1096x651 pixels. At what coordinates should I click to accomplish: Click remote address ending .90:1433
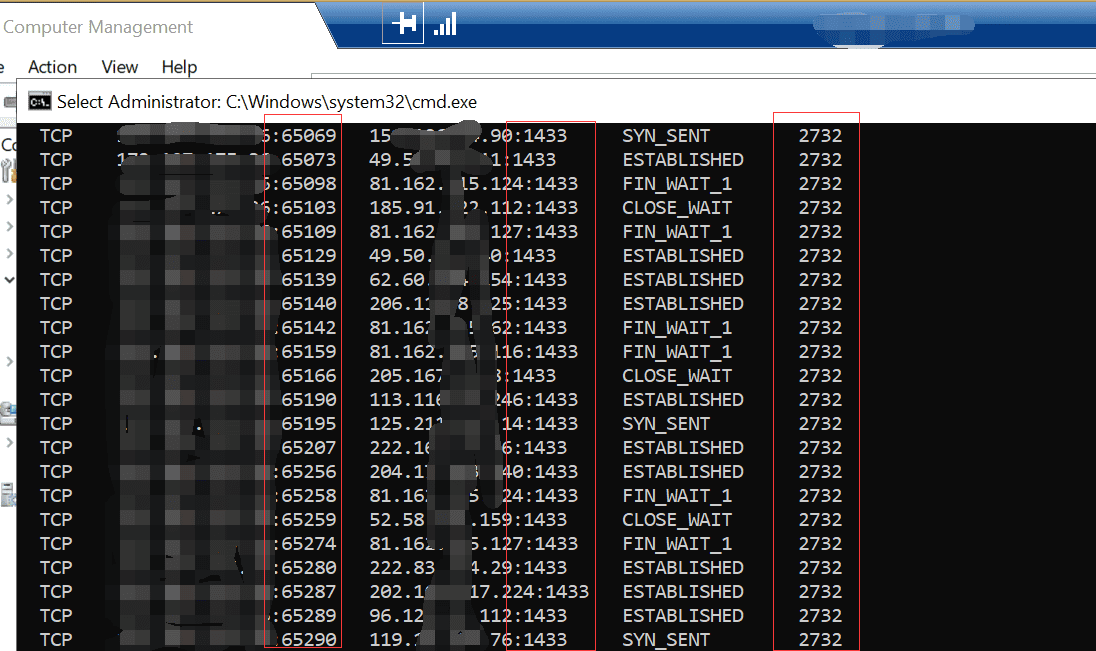[468, 136]
